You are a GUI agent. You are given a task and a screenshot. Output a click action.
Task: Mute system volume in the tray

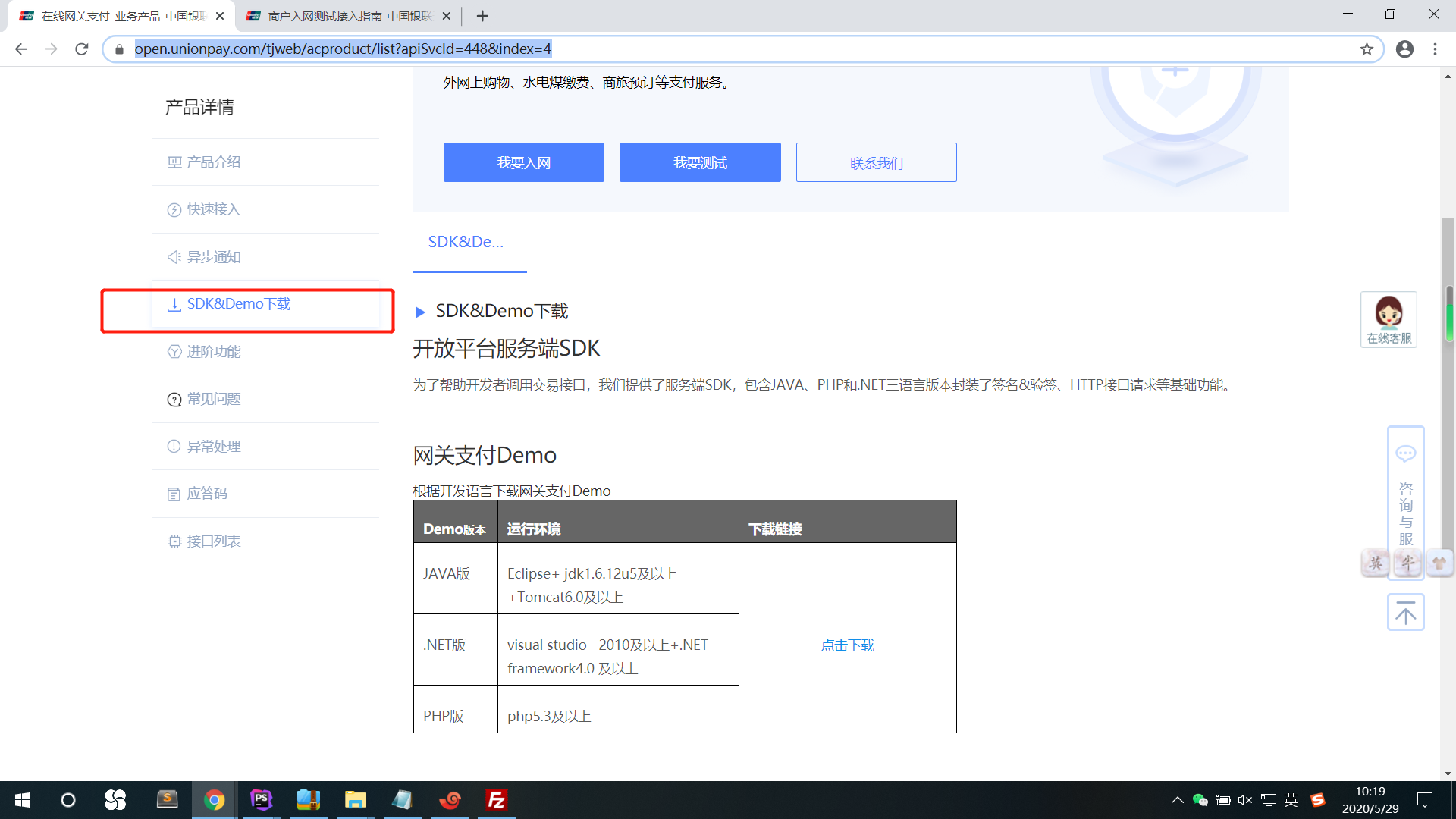[x=1244, y=799]
